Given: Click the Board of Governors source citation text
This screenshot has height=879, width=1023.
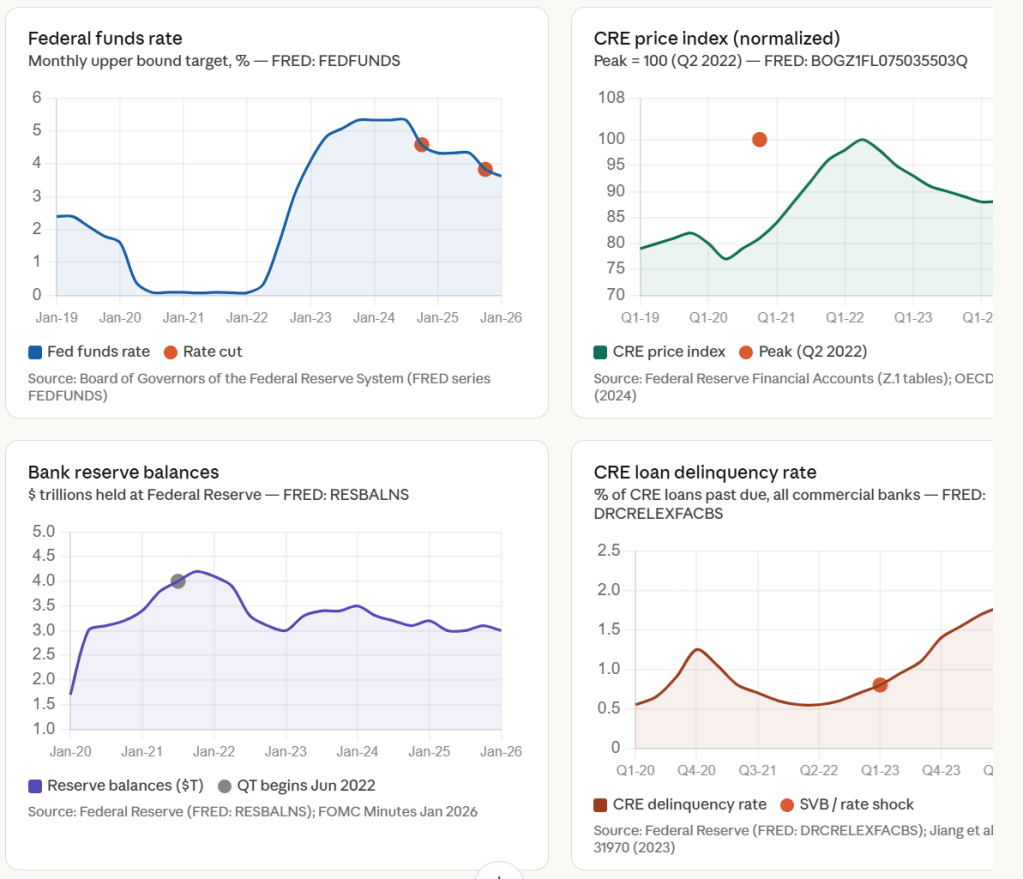Looking at the screenshot, I should pyautogui.click(x=259, y=386).
